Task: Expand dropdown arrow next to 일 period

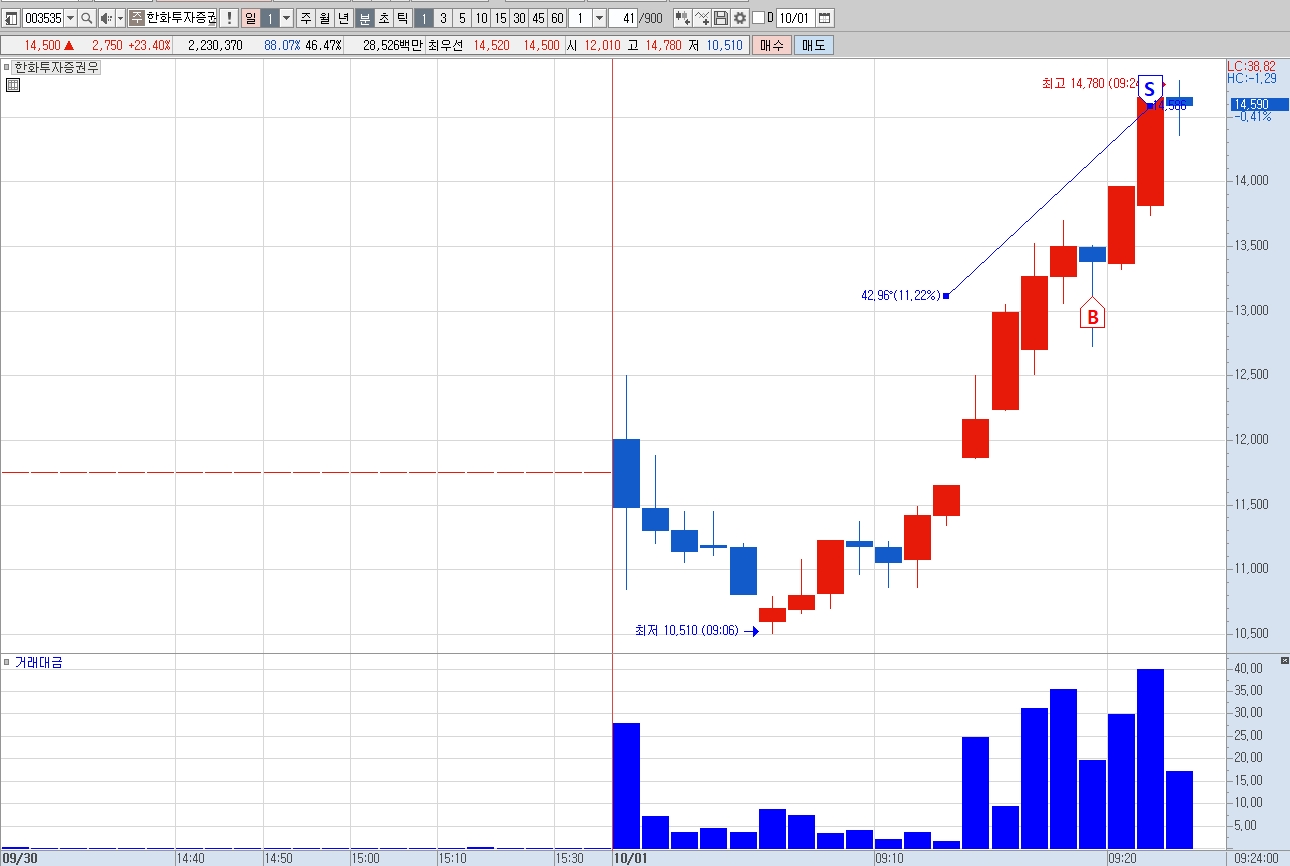Action: coord(287,18)
